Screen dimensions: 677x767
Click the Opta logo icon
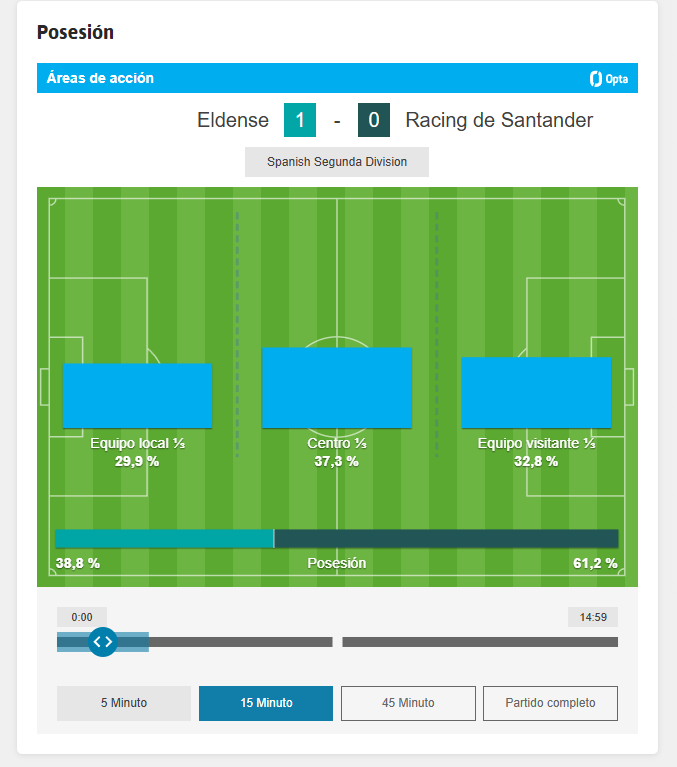tap(609, 79)
